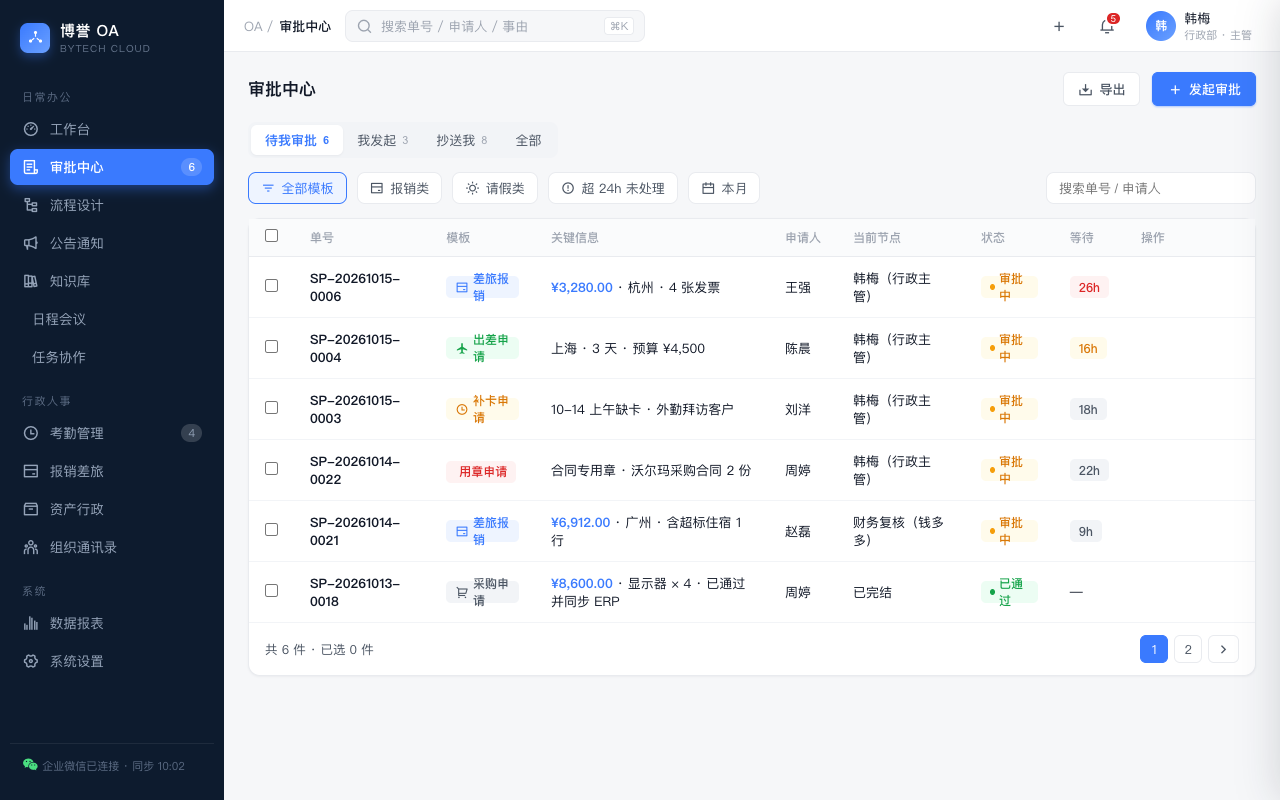
Task: Open 报销差旅 sidebar entry
Action: [x=112, y=471]
